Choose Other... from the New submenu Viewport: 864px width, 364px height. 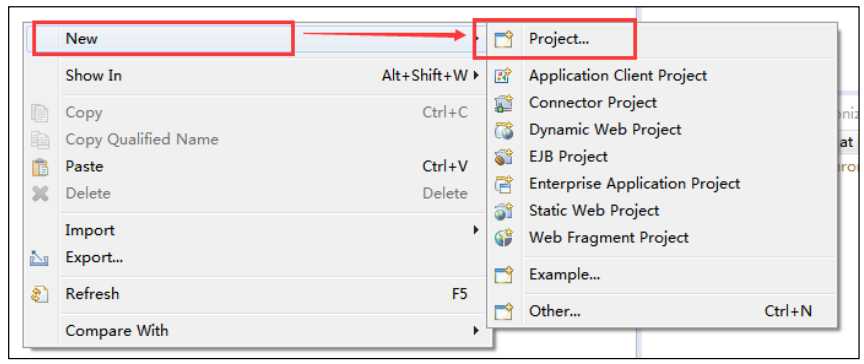tap(662, 312)
